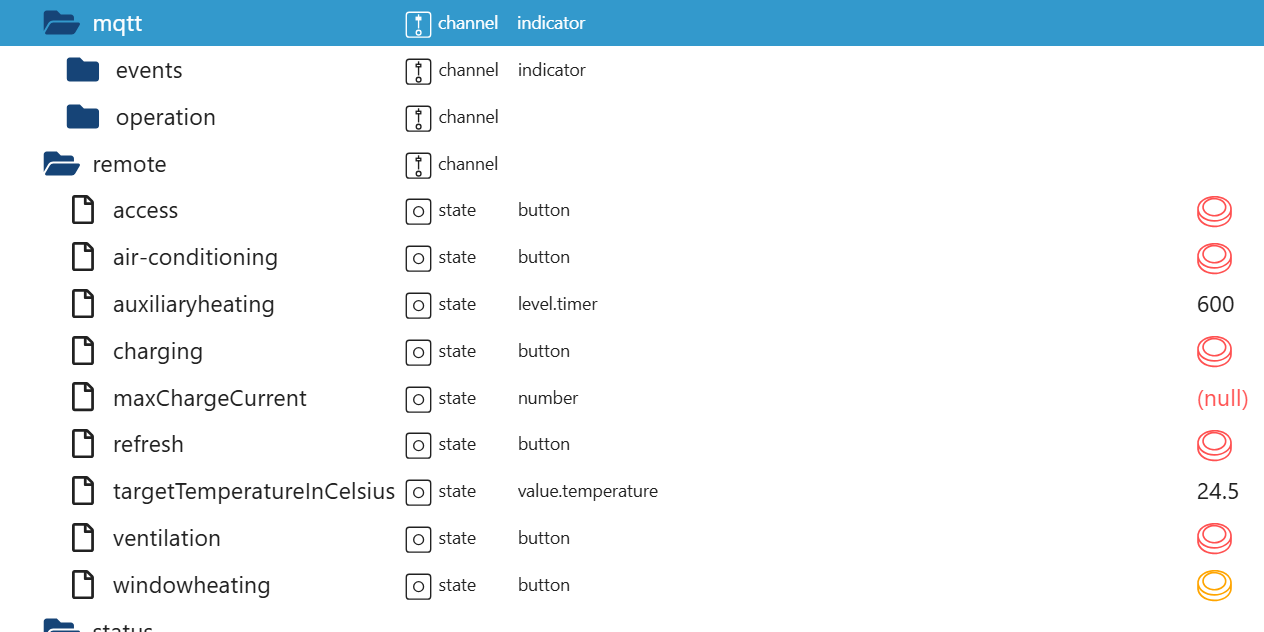Click the channel icon next to operation

click(x=418, y=117)
